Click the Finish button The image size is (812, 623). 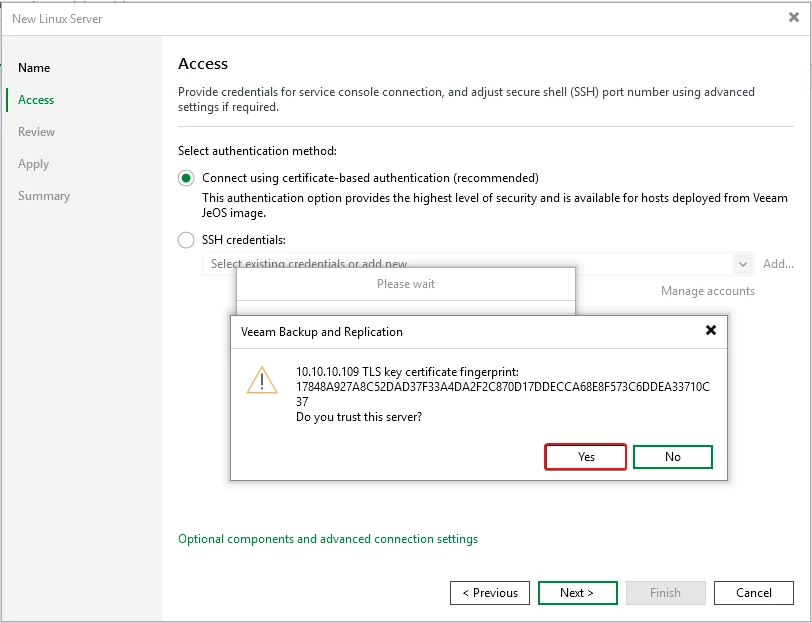click(665, 593)
